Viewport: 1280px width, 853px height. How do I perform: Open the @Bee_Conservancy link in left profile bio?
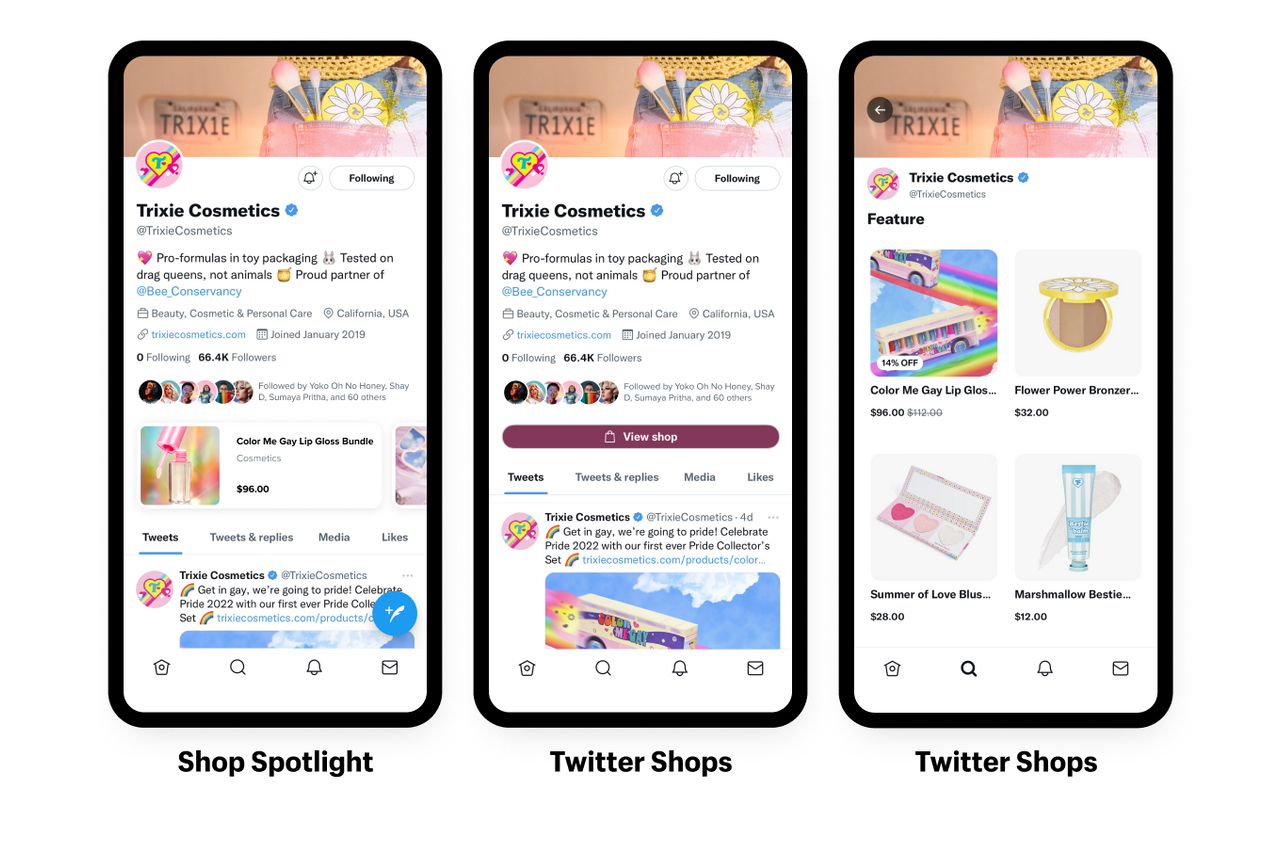(189, 291)
